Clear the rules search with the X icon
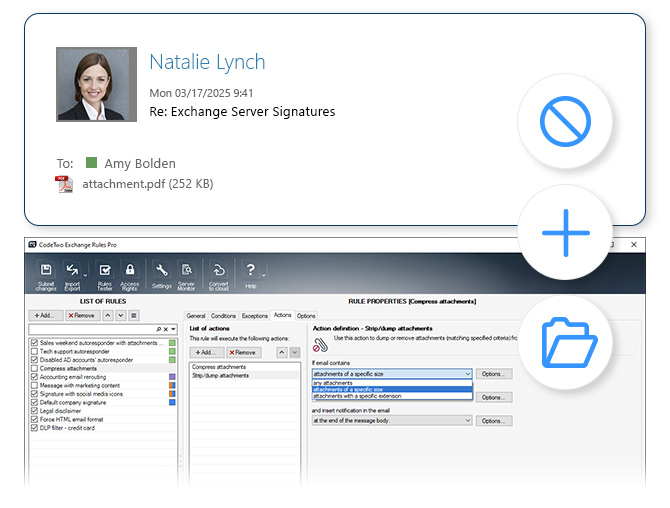The image size is (670, 508). pyautogui.click(x=166, y=329)
